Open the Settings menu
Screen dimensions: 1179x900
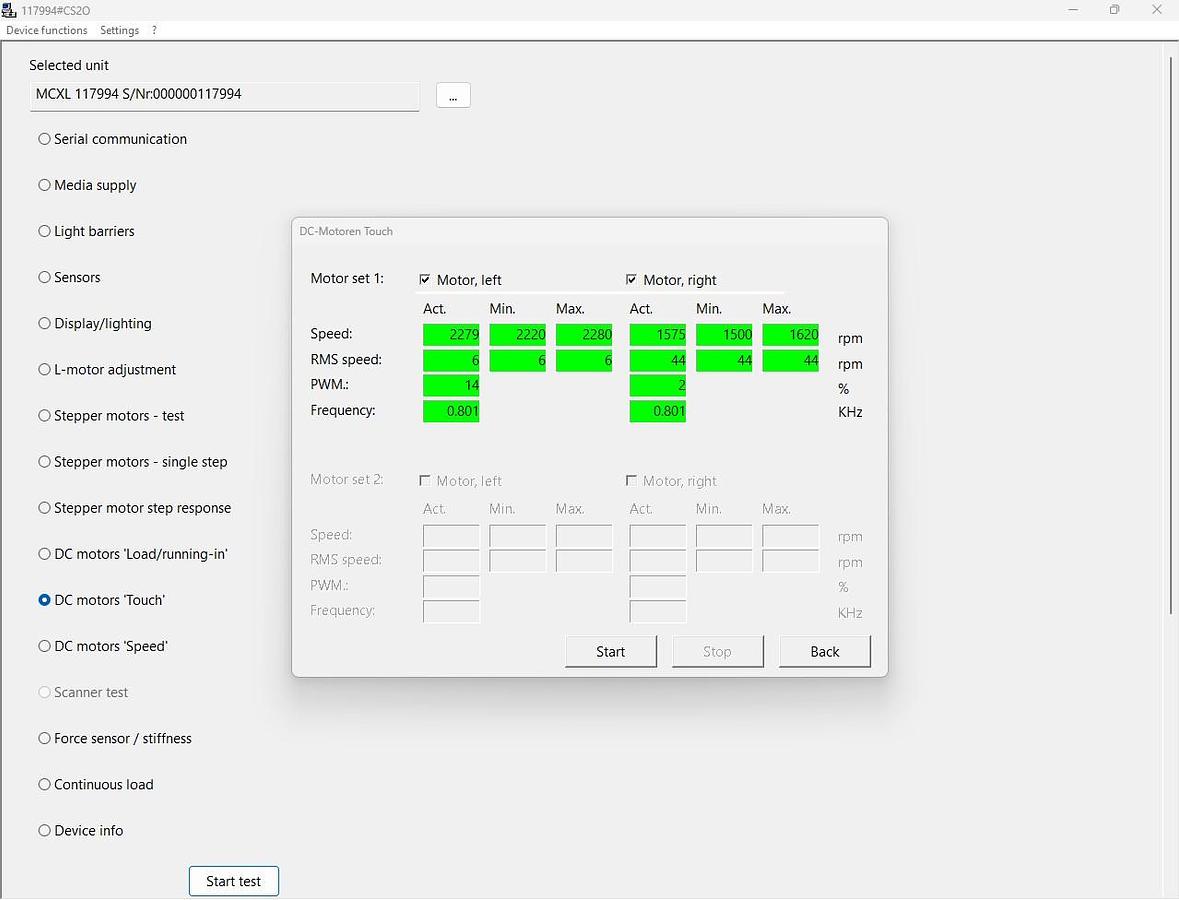click(119, 30)
